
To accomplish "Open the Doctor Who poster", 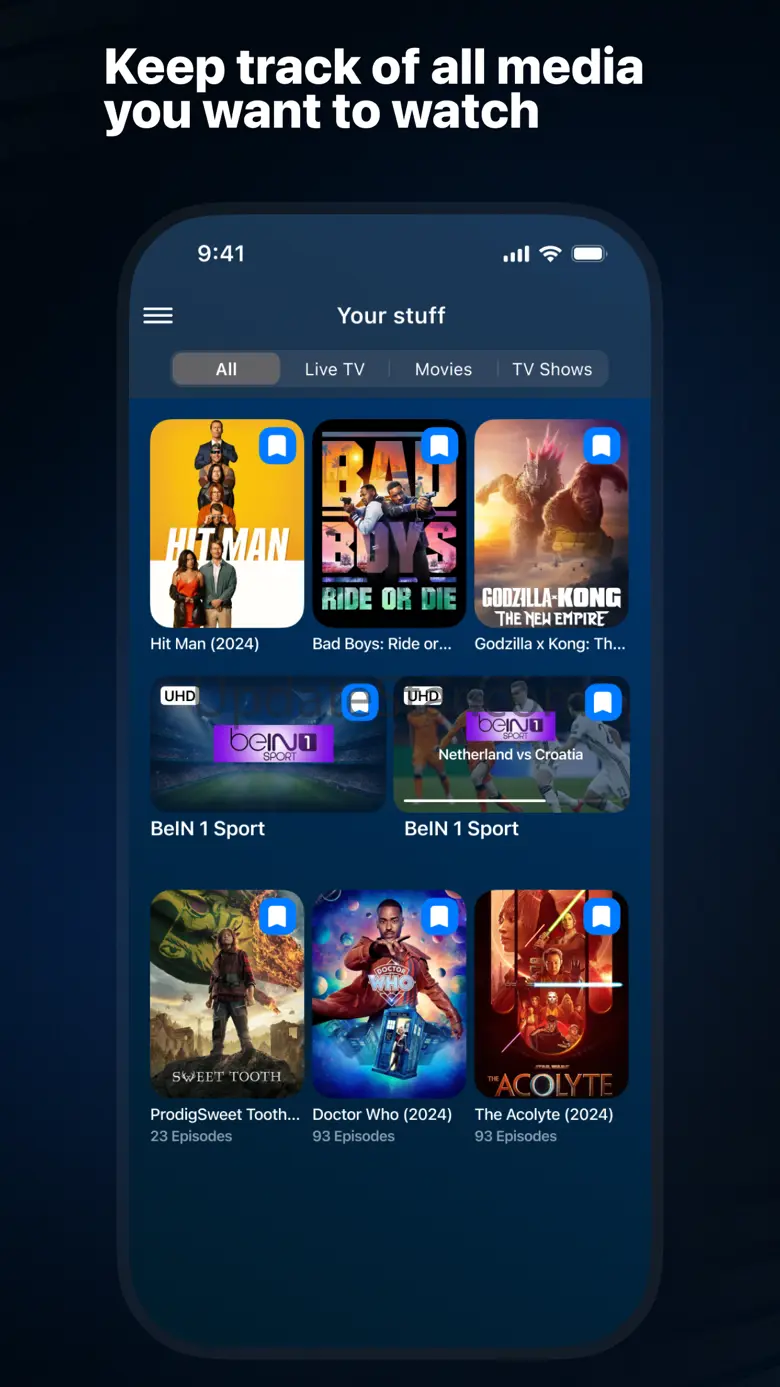I will (389, 994).
